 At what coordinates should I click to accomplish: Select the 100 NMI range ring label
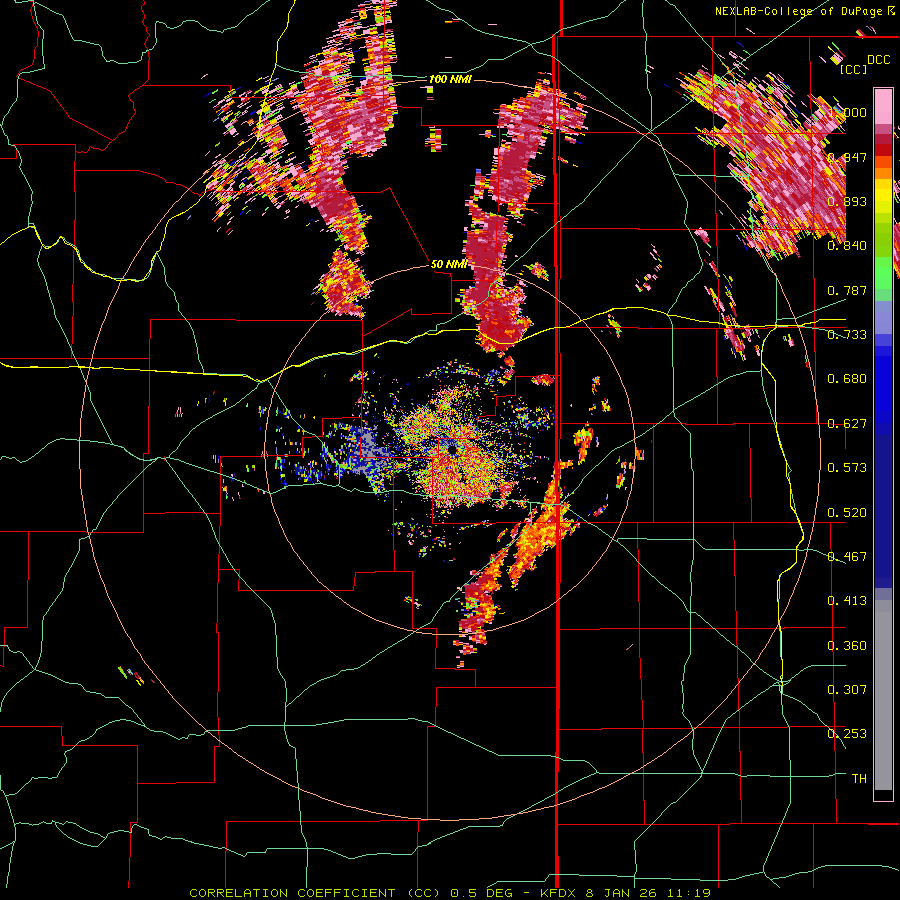tap(450, 79)
